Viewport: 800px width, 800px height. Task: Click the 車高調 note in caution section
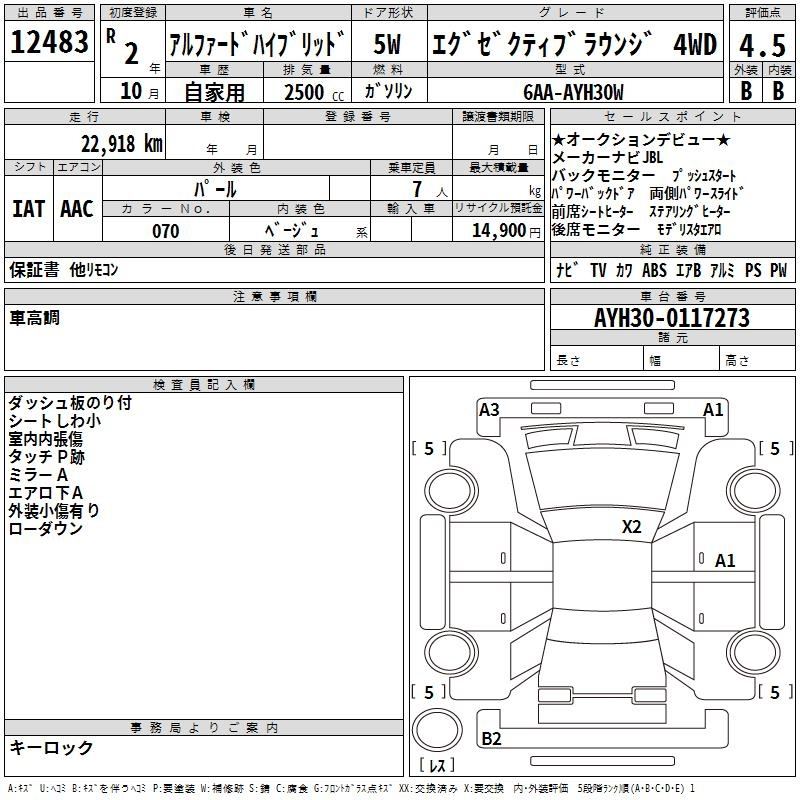click(x=35, y=318)
